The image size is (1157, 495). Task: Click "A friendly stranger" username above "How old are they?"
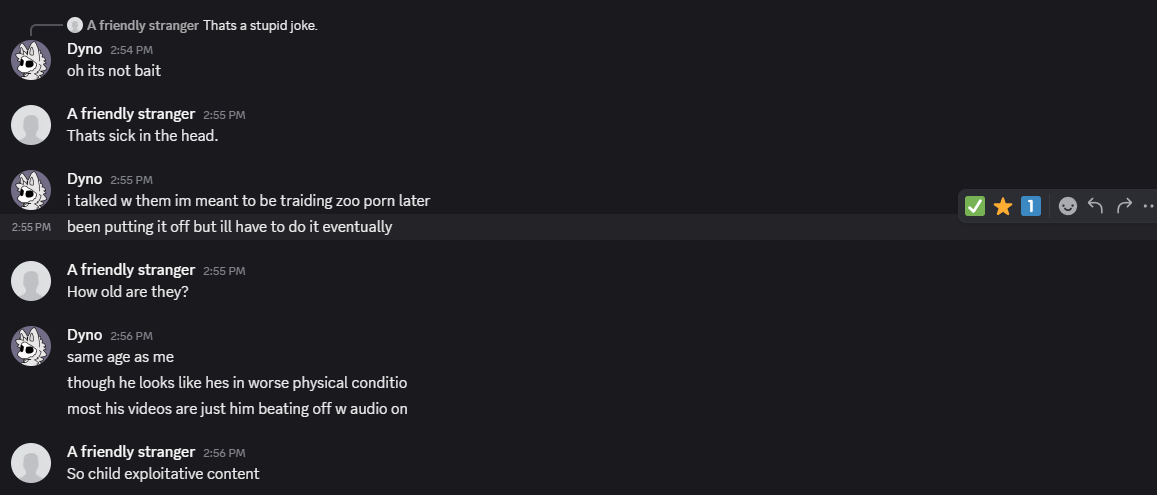point(131,270)
